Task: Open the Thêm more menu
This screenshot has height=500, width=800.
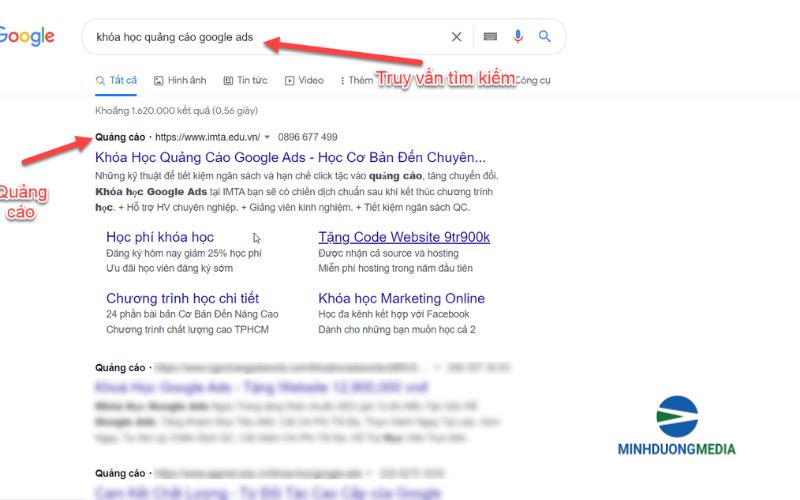Action: pos(357,80)
